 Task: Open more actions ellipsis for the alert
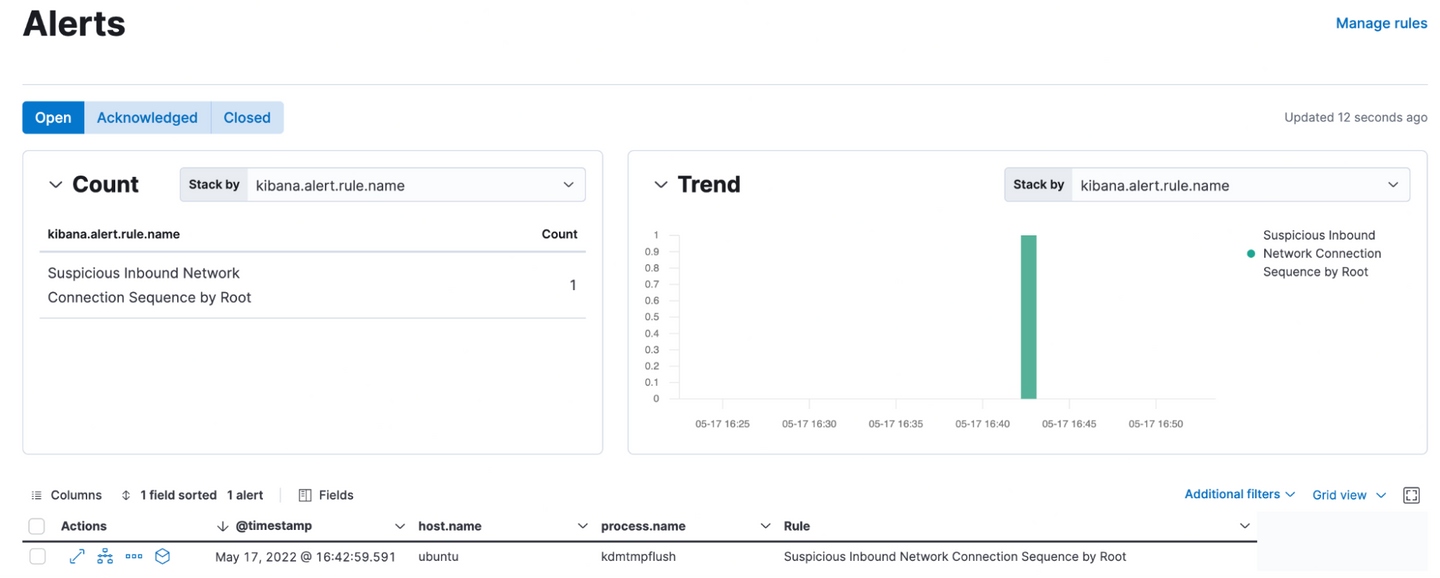pyautogui.click(x=134, y=557)
